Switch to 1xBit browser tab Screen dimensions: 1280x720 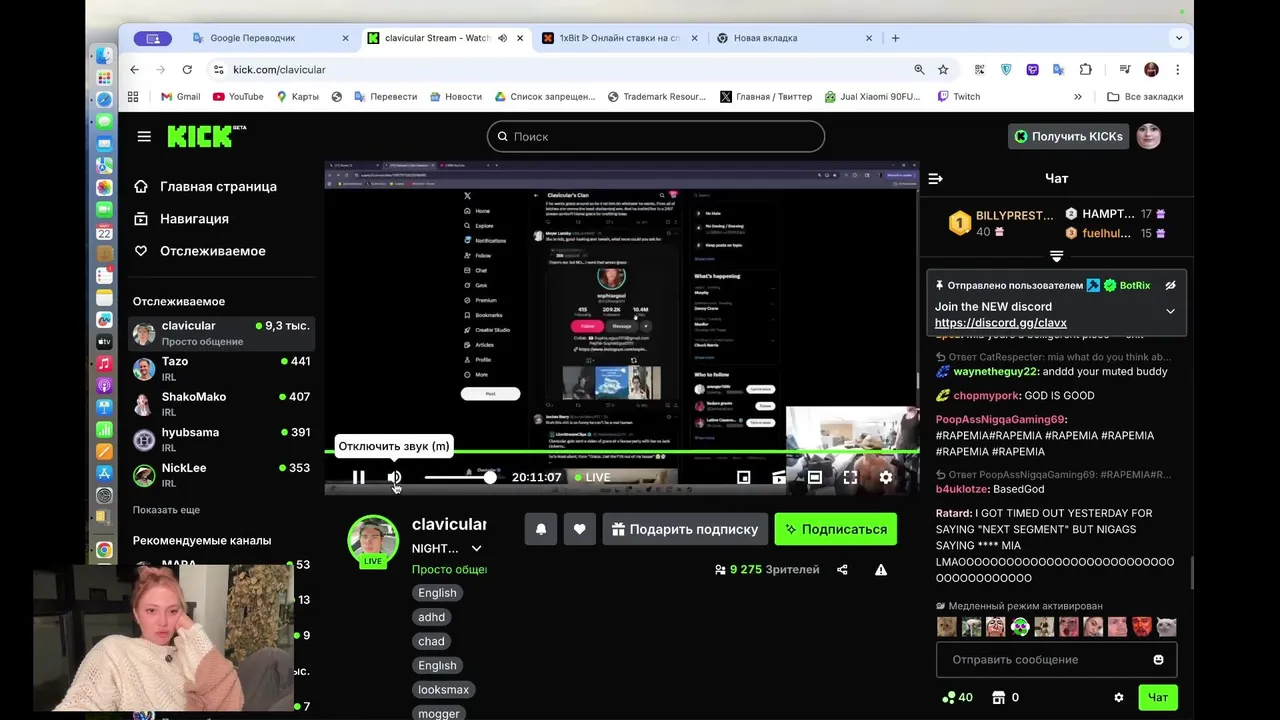(618, 38)
